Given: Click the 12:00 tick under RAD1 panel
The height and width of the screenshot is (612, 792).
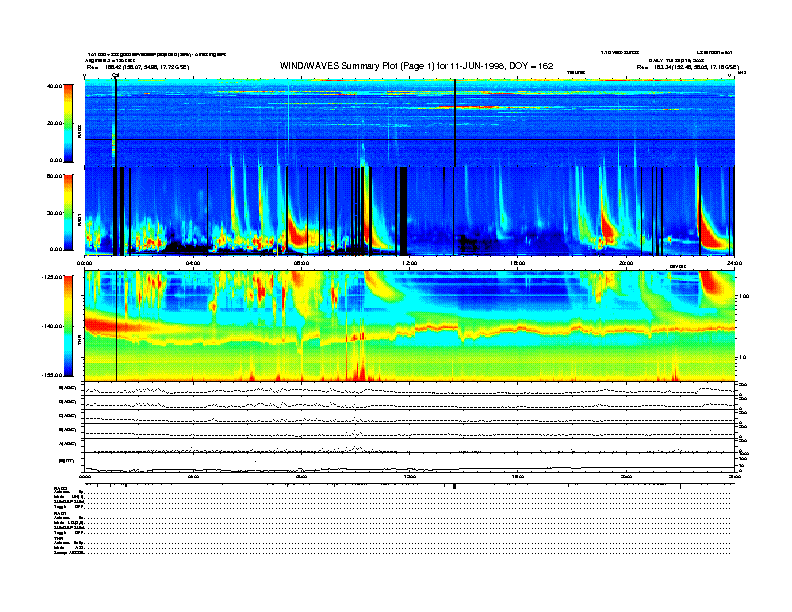Looking at the screenshot, I should [x=410, y=263].
